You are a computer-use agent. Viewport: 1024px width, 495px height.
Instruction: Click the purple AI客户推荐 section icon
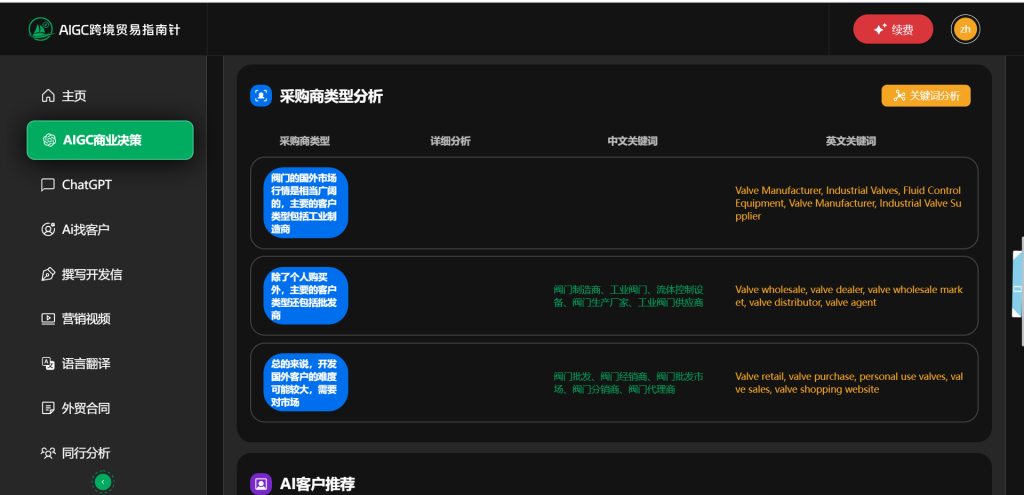pyautogui.click(x=261, y=484)
